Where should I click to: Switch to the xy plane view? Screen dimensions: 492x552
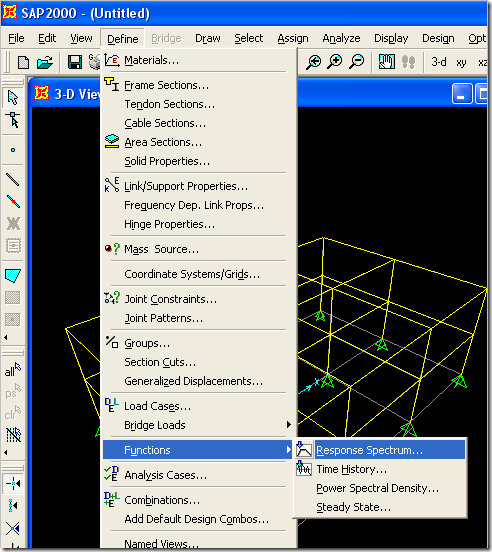tap(461, 63)
